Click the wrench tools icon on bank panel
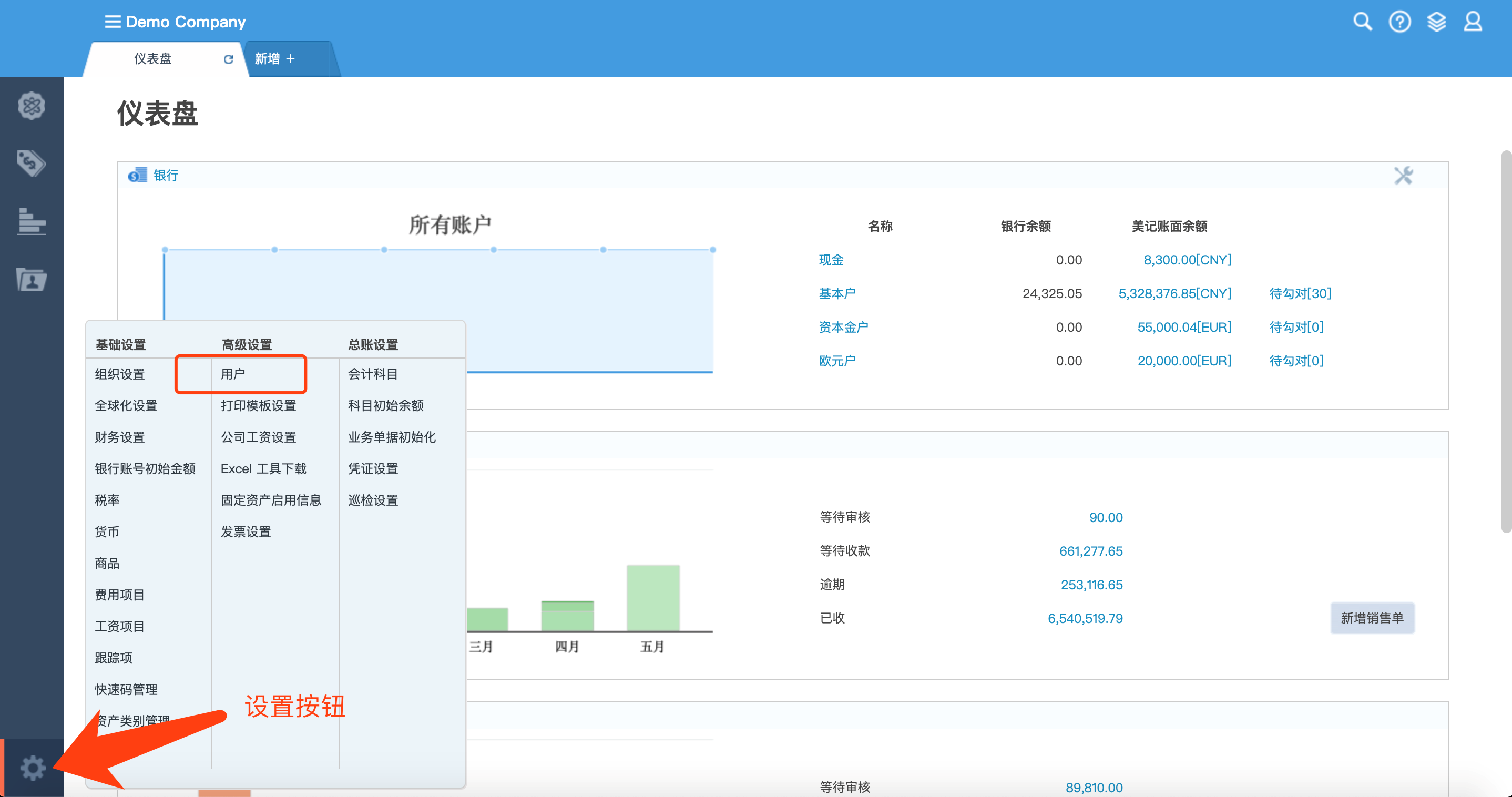The image size is (1512, 797). coord(1403,176)
